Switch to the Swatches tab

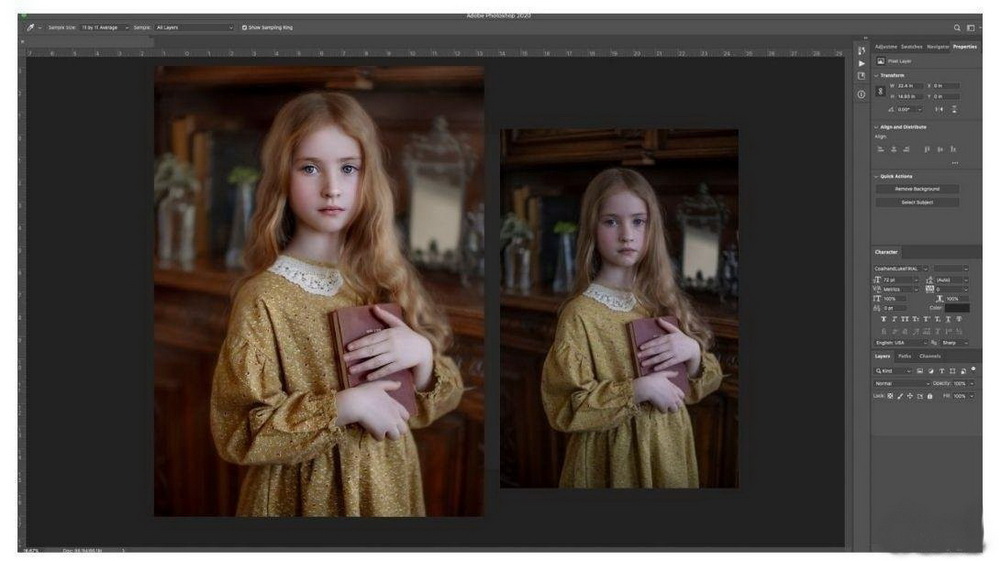coord(911,47)
